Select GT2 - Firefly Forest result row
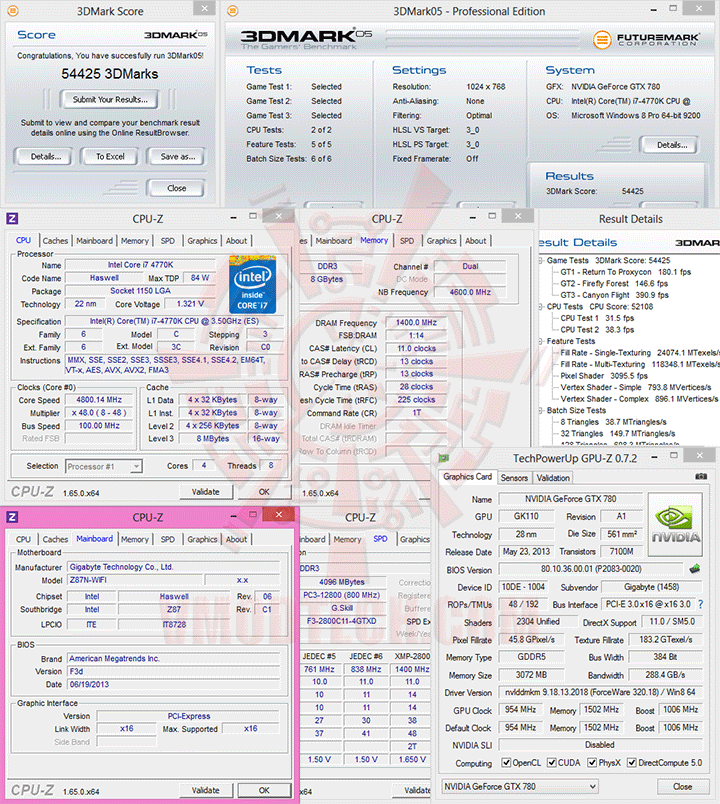 coord(614,284)
